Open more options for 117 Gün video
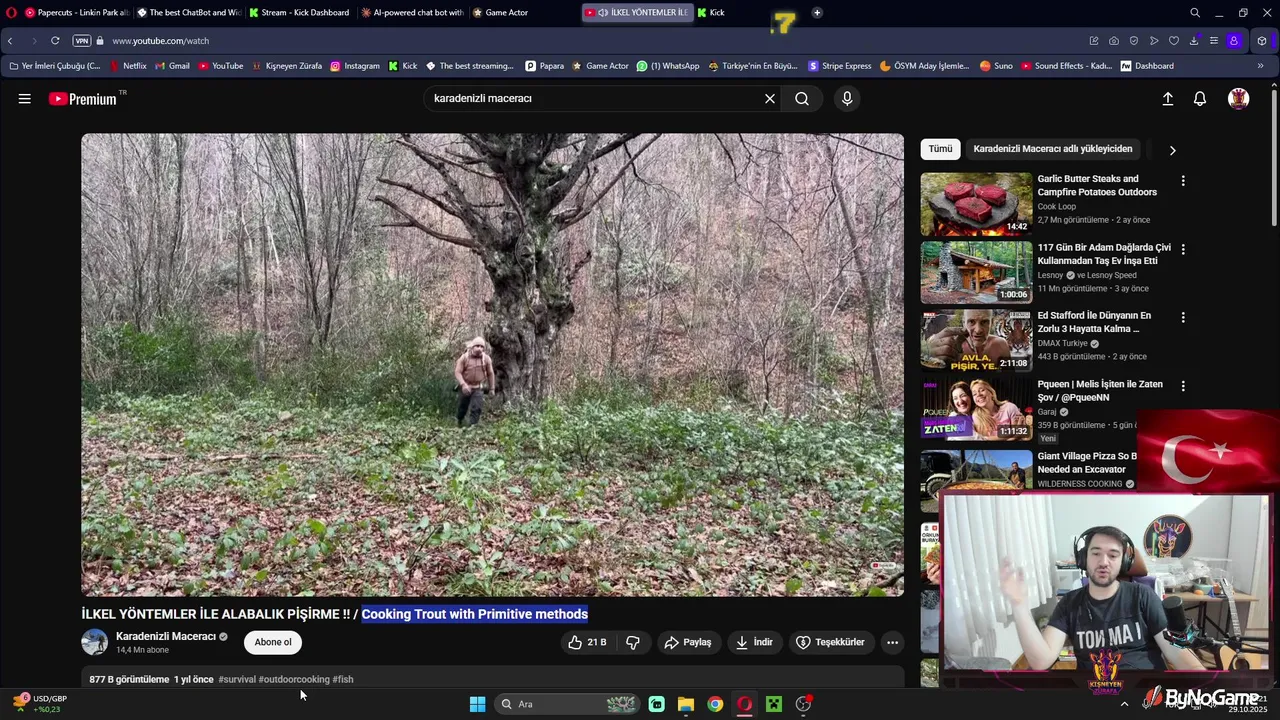 coord(1183,249)
